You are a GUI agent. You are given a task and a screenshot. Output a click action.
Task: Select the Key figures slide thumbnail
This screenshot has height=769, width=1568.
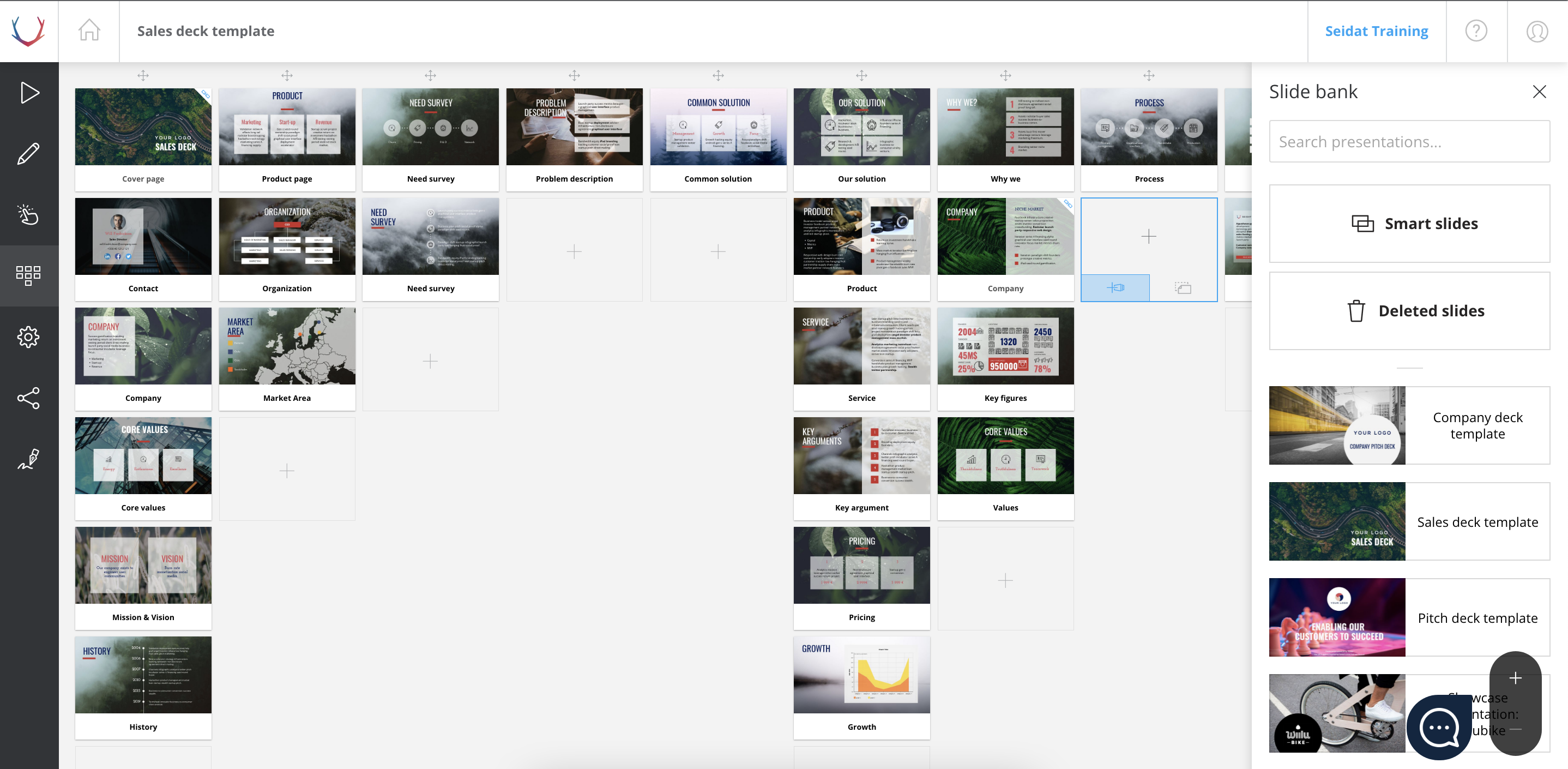click(x=1005, y=346)
